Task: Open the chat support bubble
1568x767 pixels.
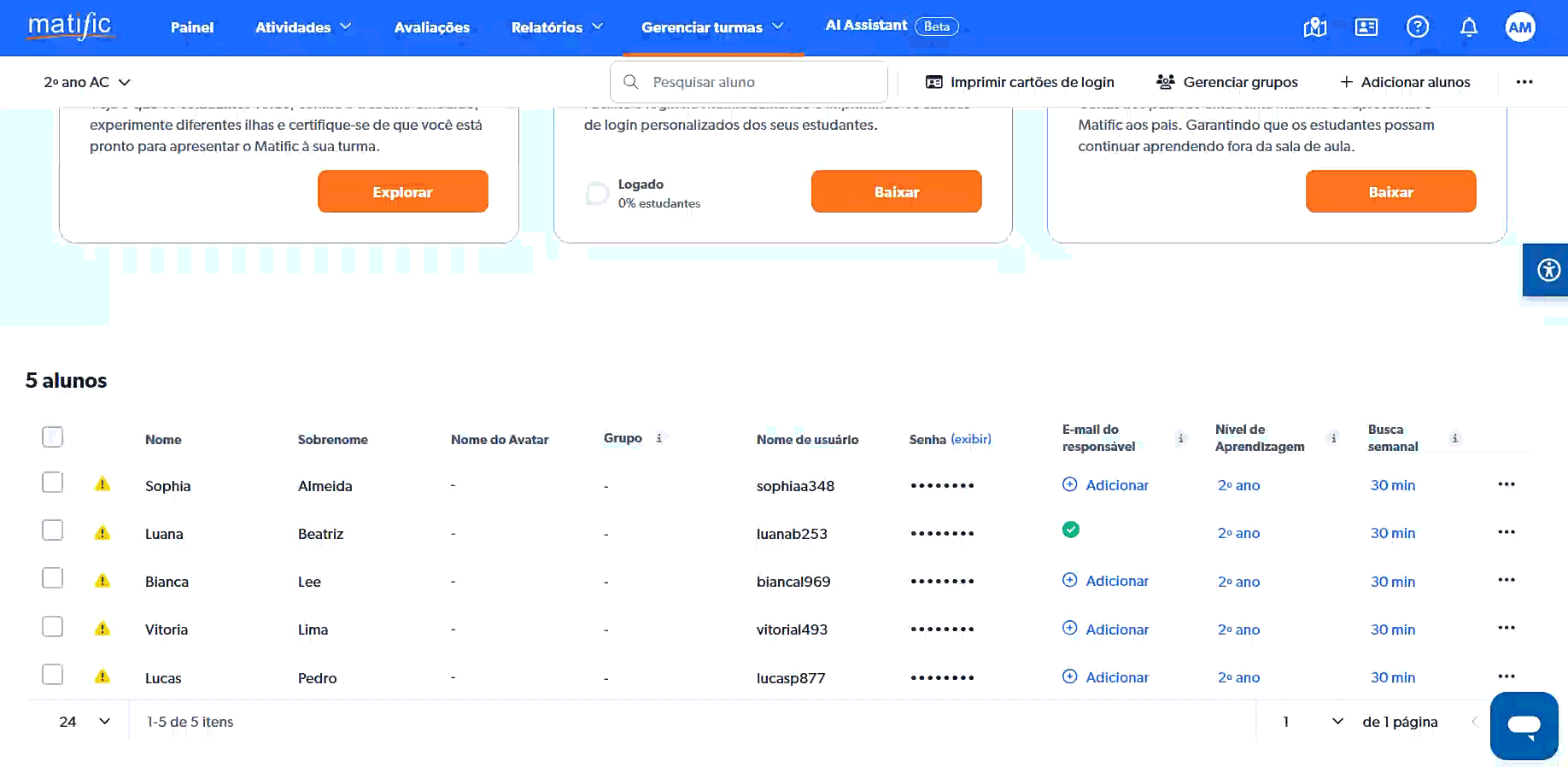Action: pyautogui.click(x=1524, y=726)
